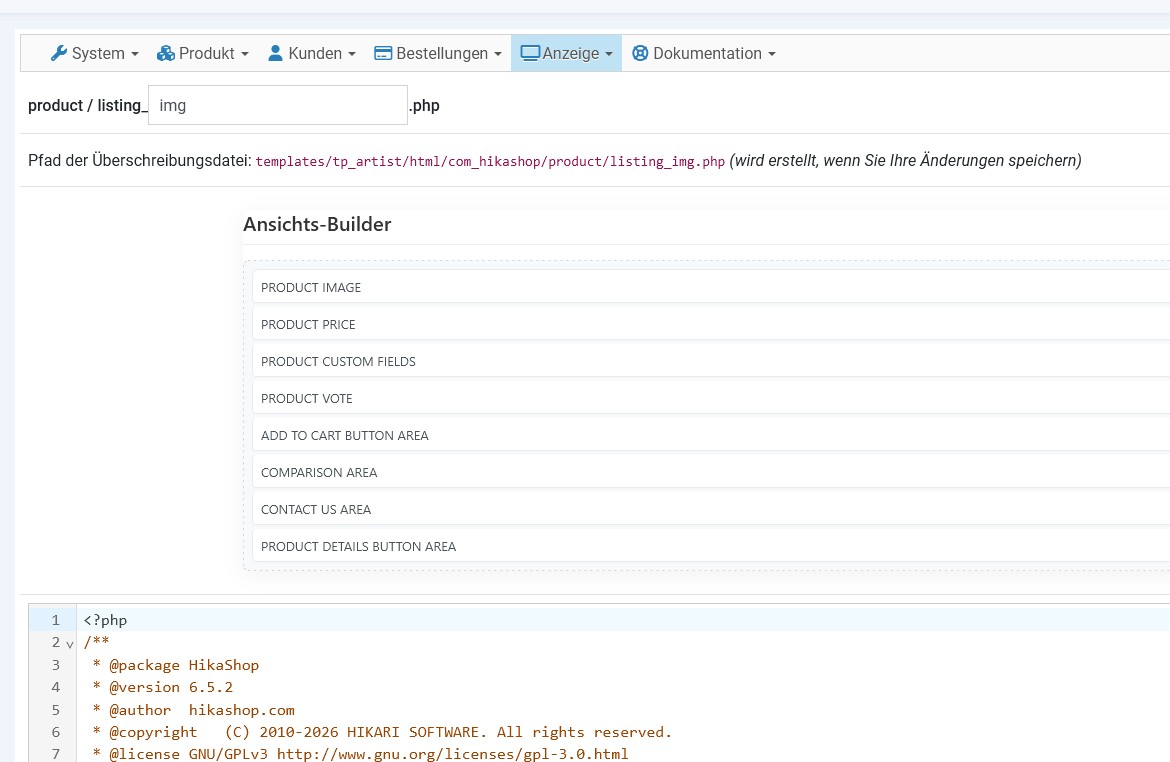Expand the Produkt menu caret

tap(245, 54)
